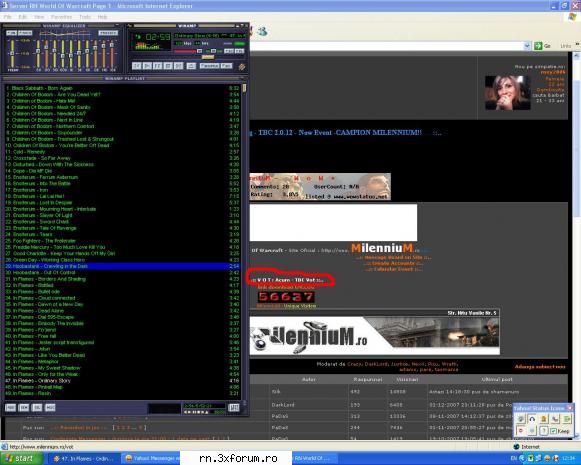Click Winamp's eject open-file button
581x465 pixels.
pyautogui.click(x=191, y=66)
